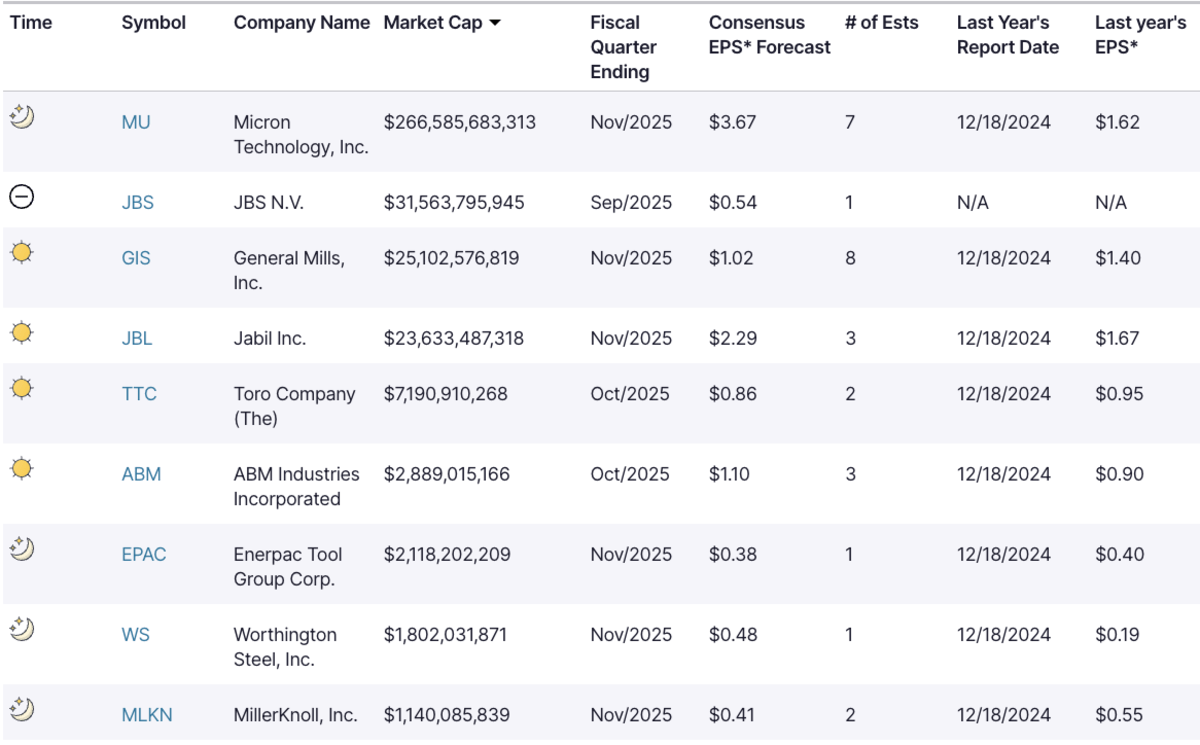Open the MLKN symbol link
The width and height of the screenshot is (1200, 745).
click(x=147, y=715)
